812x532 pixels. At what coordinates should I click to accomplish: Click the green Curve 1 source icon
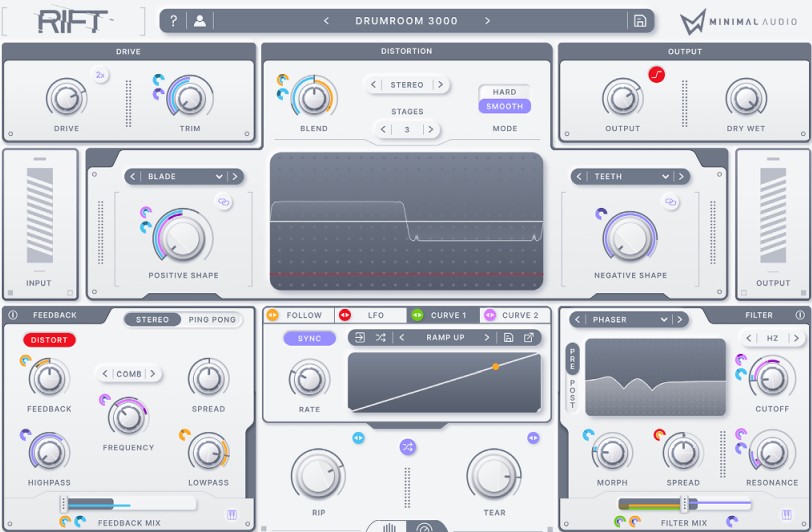point(417,315)
